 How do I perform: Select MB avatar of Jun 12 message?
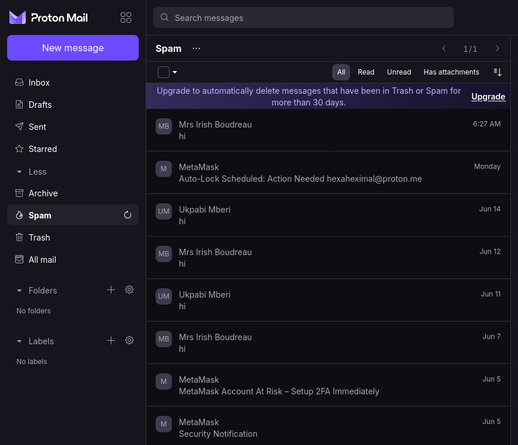coord(164,254)
